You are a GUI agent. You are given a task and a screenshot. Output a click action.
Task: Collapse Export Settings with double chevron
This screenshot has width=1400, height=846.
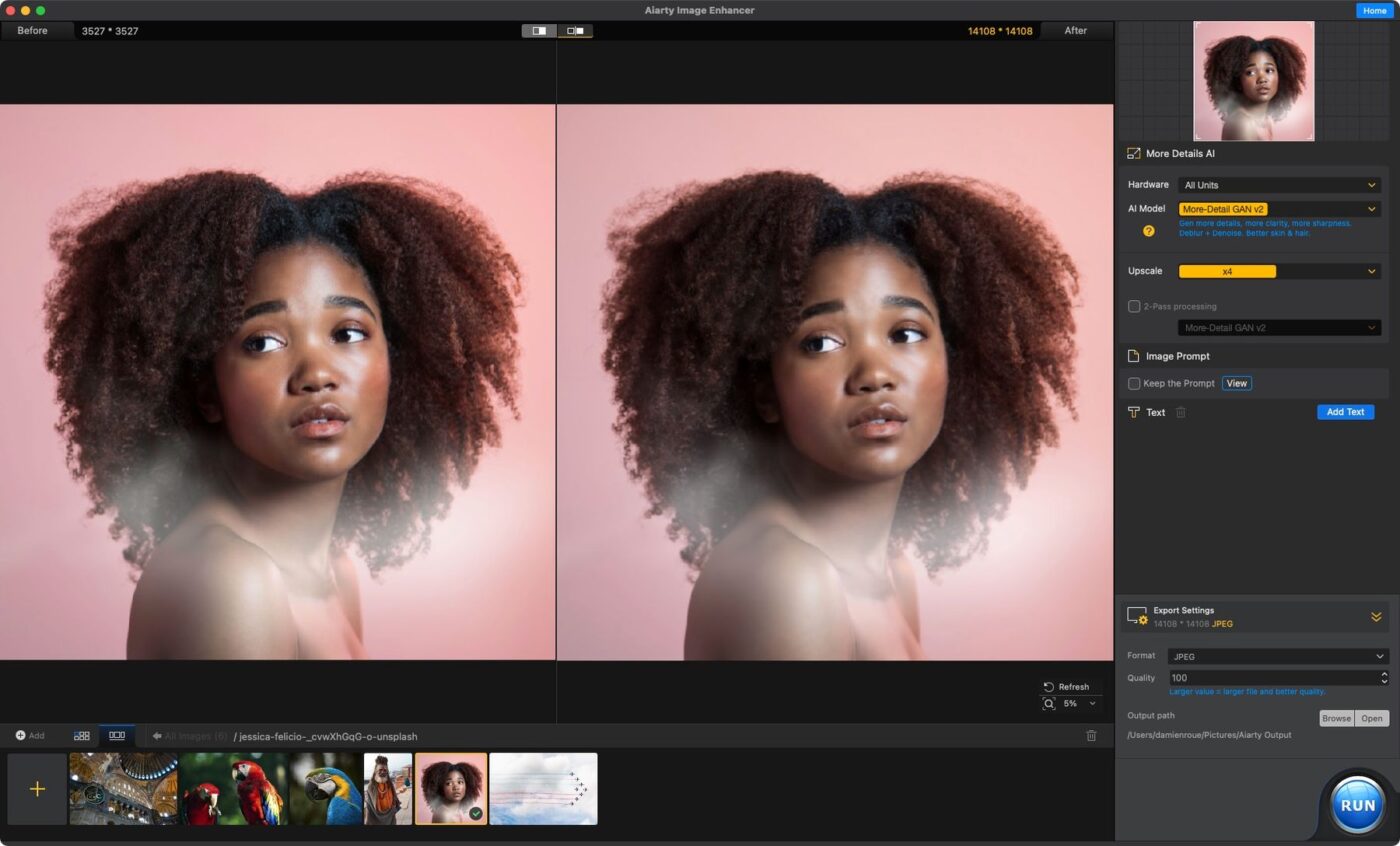click(x=1376, y=617)
